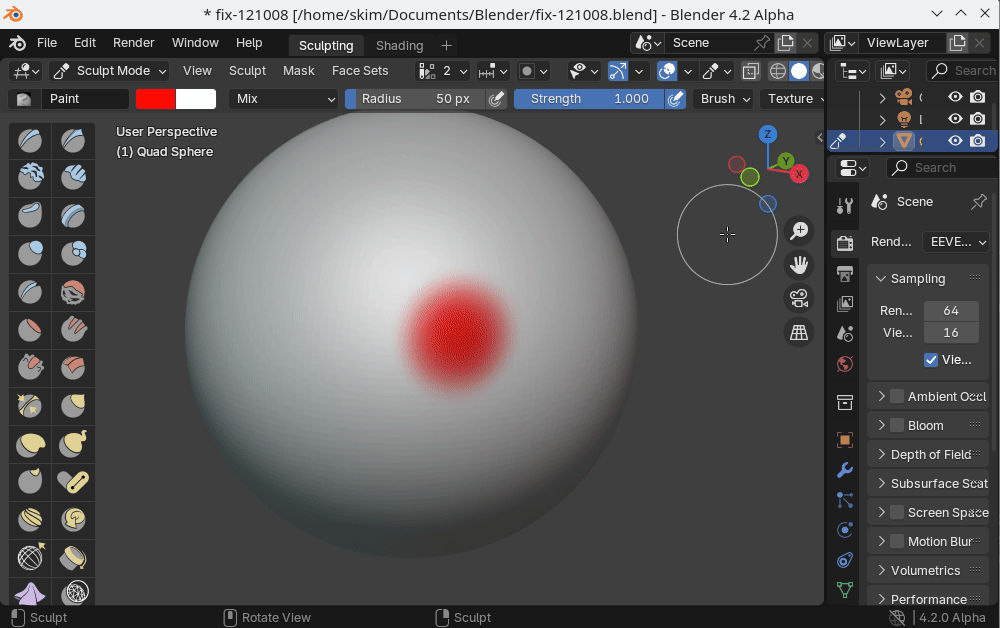Select the Pinch brush tool

pos(30,405)
